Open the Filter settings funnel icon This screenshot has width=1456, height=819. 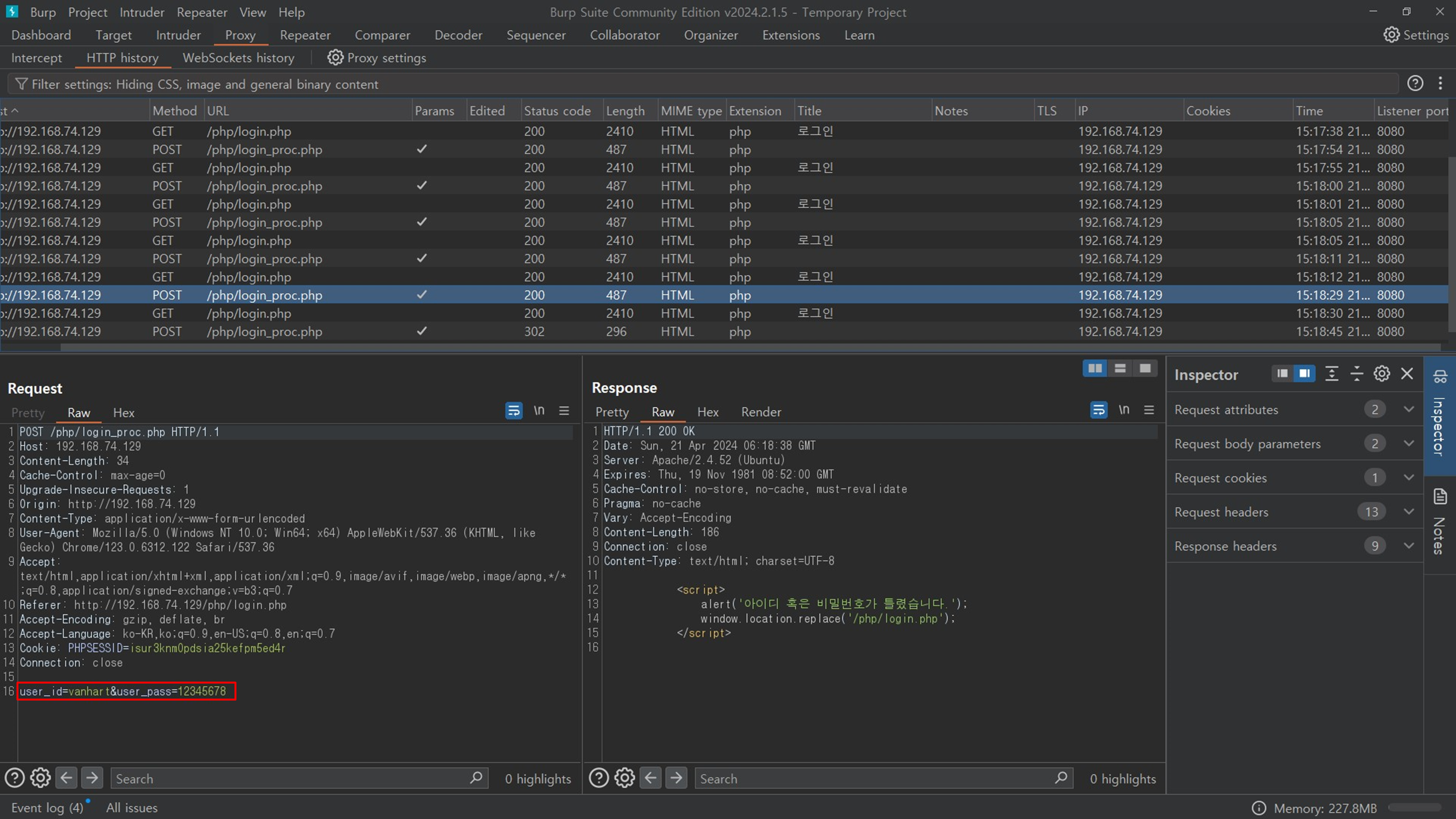click(21, 84)
